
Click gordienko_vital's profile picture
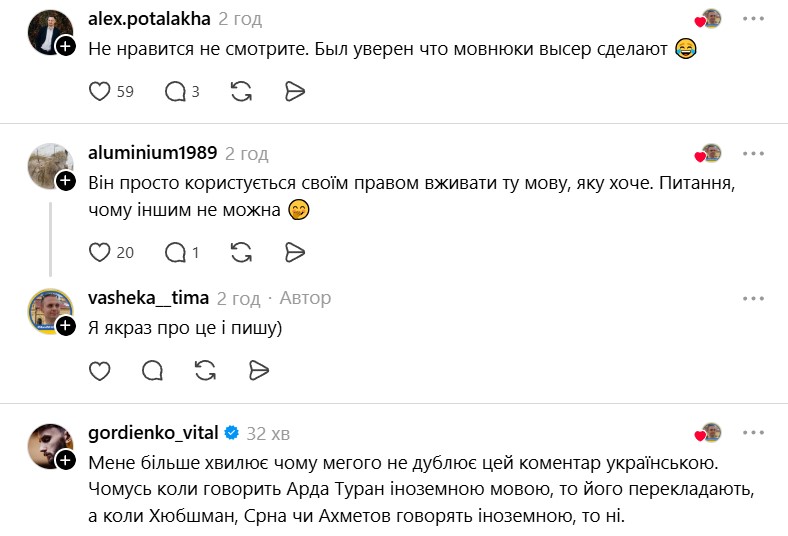click(49, 447)
